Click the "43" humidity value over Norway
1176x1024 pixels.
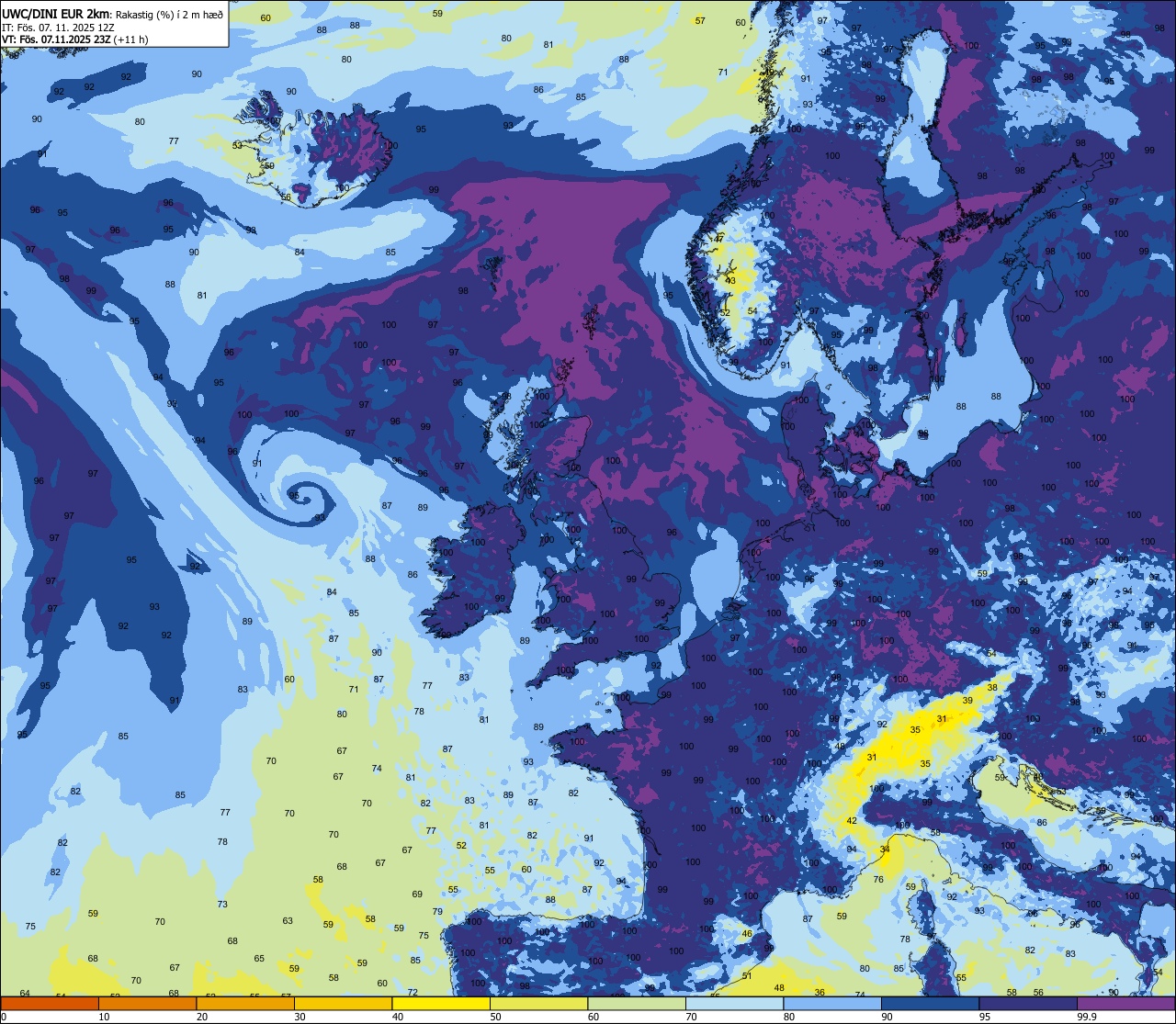pyautogui.click(x=730, y=280)
